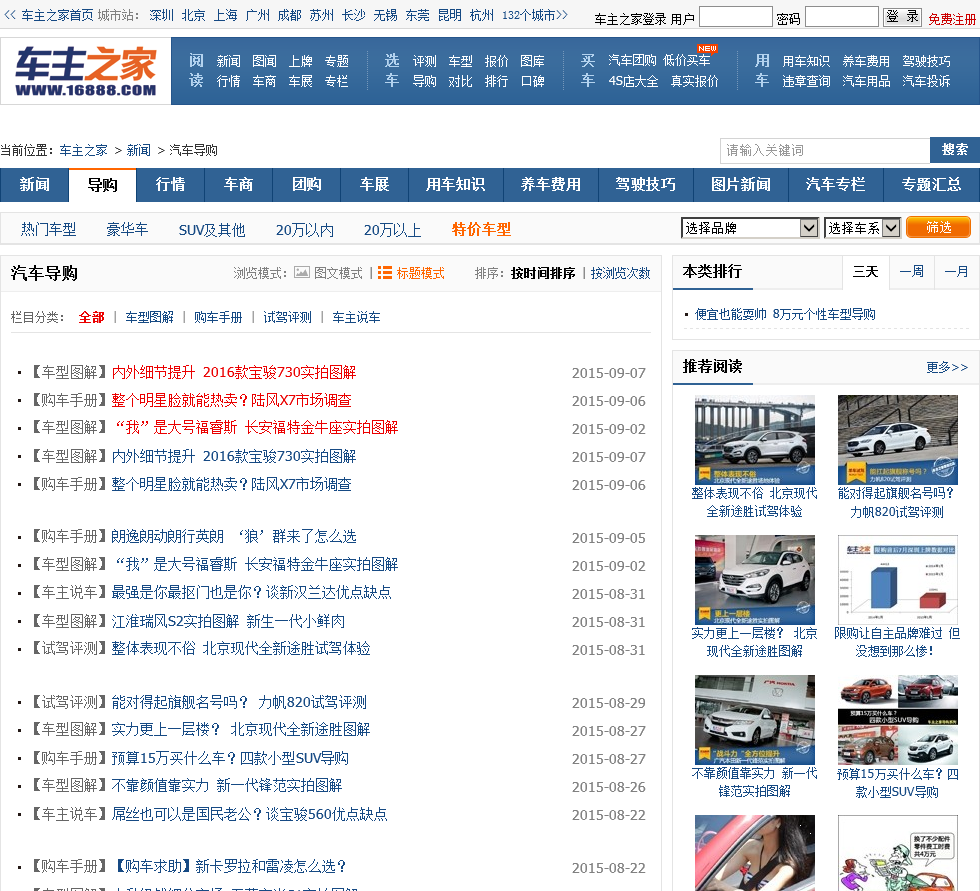Select the 热门车型 filter
Screen dimensions: 980x891
click(x=48, y=229)
